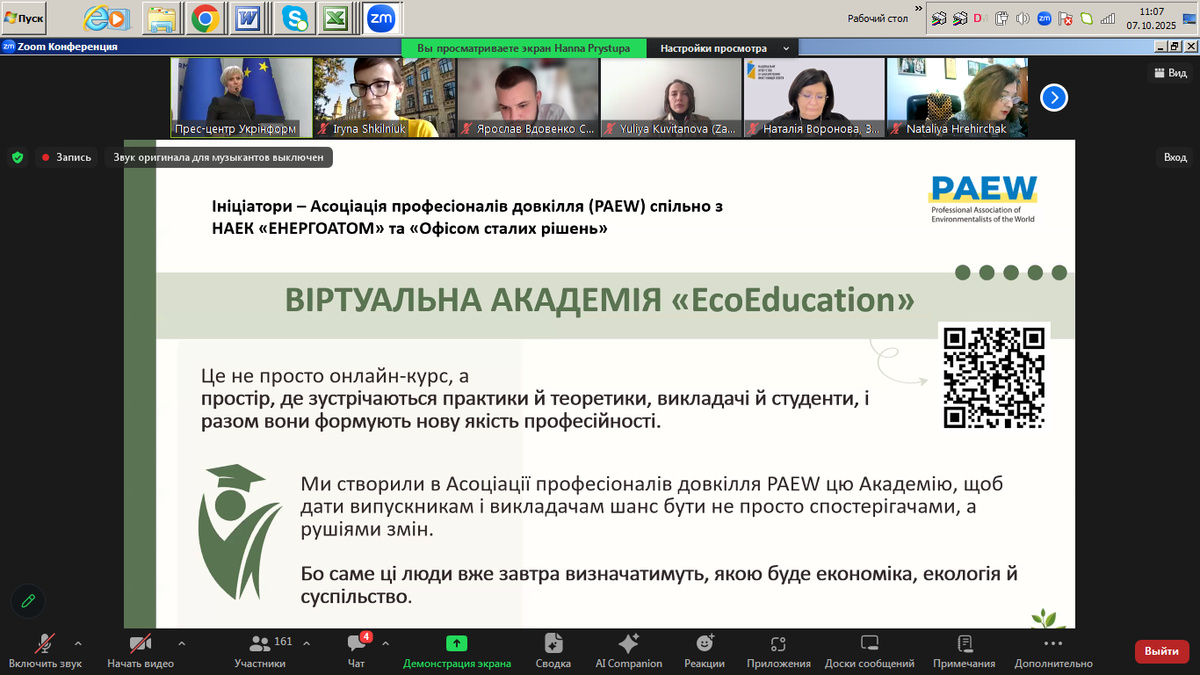This screenshot has width=1200, height=675.
Task: Click the green annotation pencil icon
Action: (x=28, y=600)
